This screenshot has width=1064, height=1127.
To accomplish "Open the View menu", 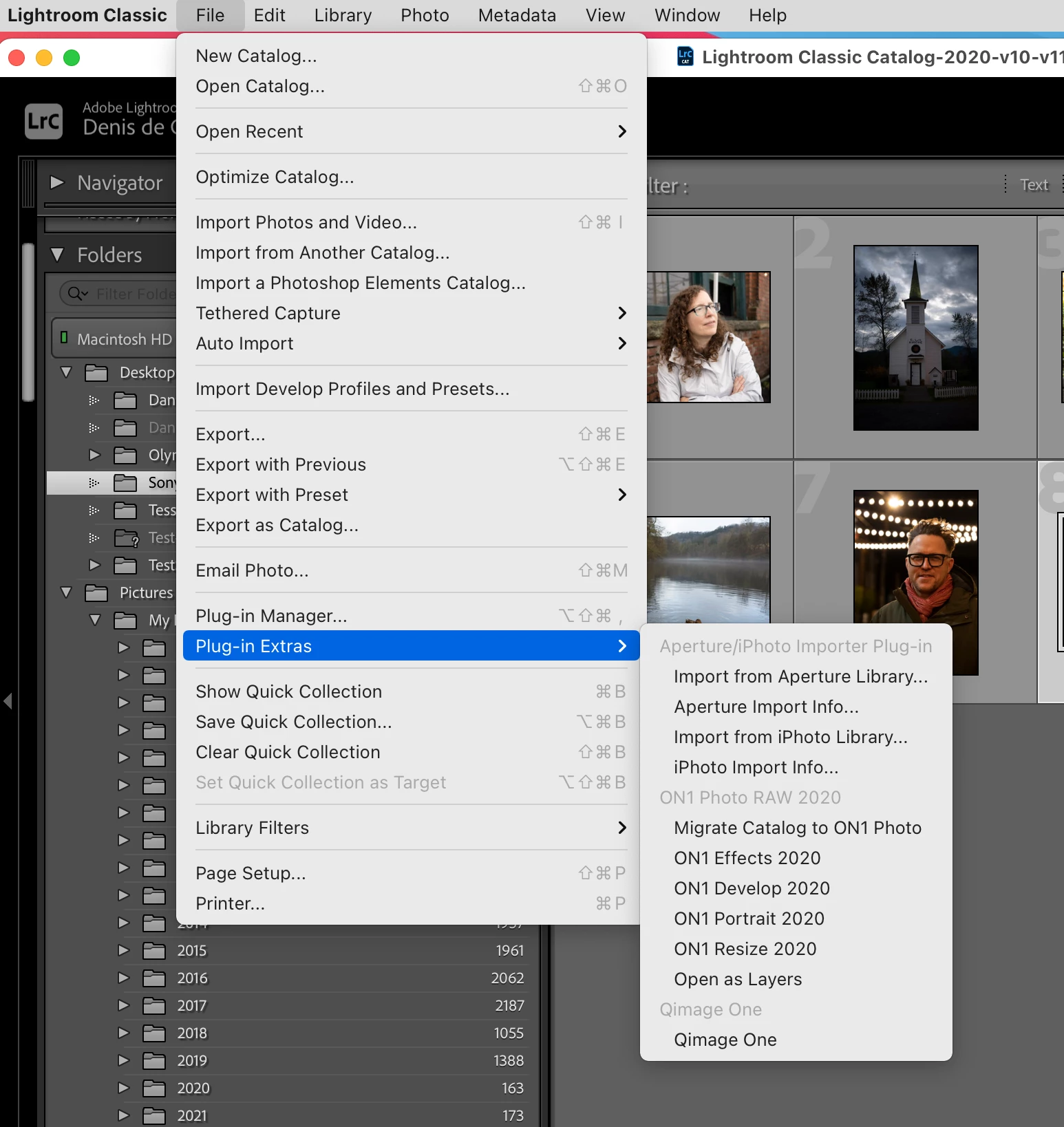I will (605, 15).
